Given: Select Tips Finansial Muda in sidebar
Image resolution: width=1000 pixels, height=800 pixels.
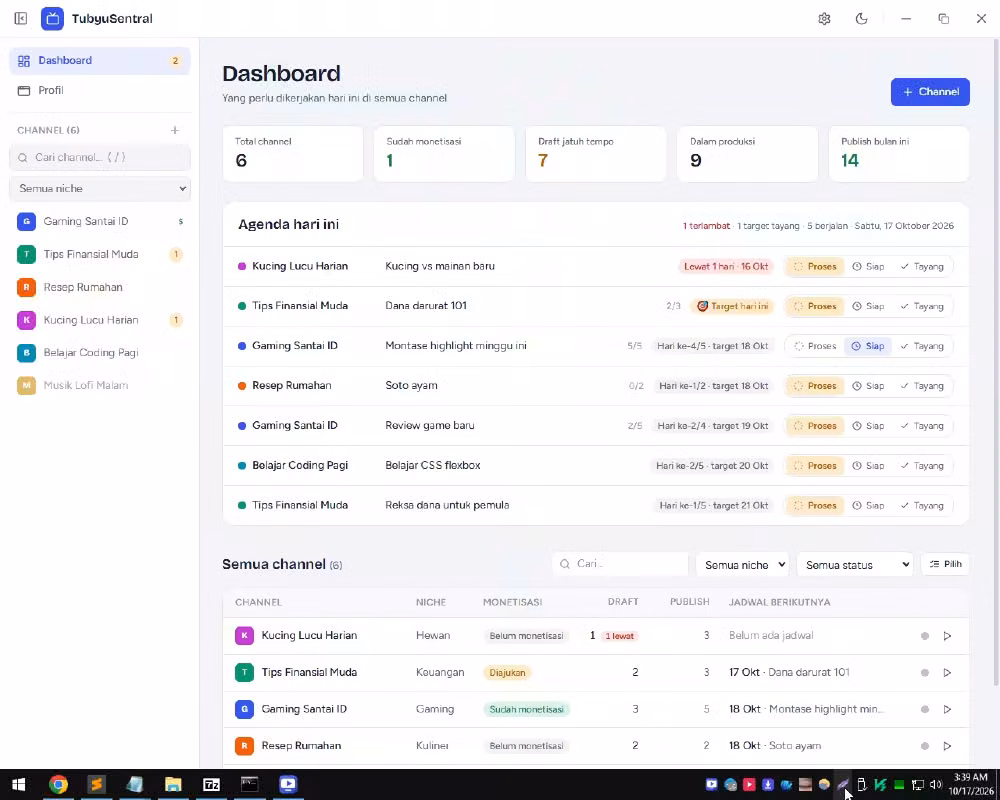Looking at the screenshot, I should 99,255.
